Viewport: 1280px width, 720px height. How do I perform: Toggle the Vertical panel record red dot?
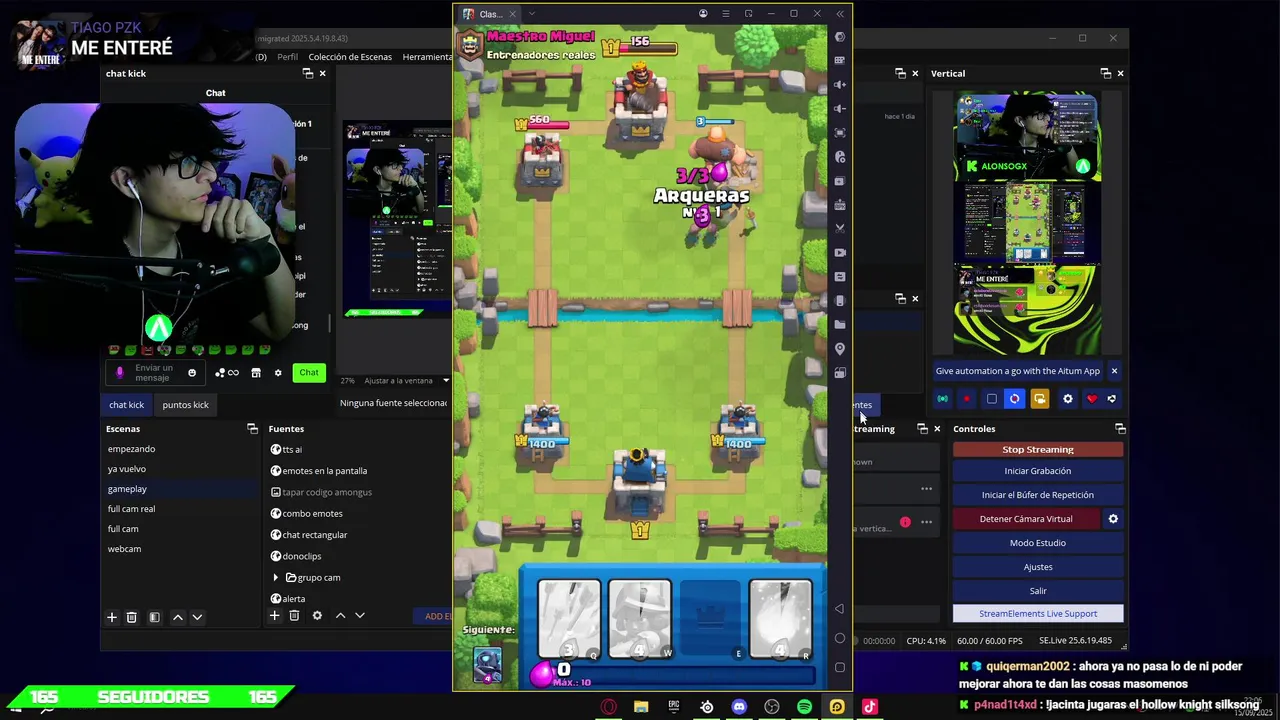(x=967, y=399)
